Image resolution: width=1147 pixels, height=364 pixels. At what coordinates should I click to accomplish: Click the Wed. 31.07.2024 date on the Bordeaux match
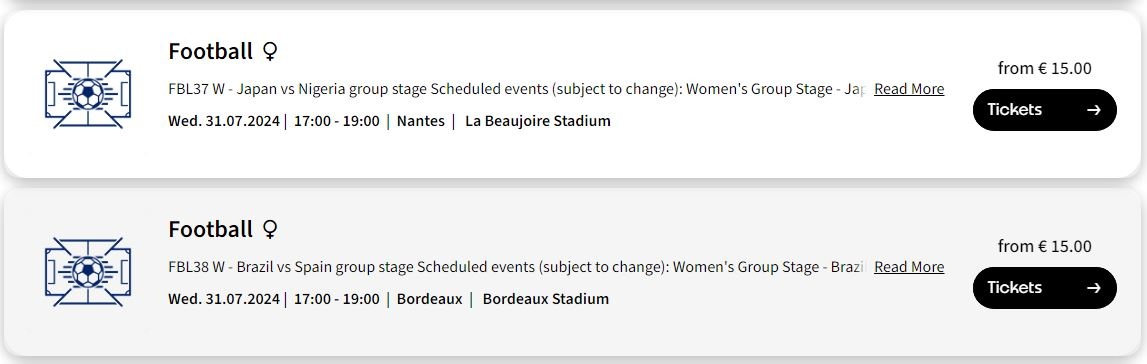click(x=224, y=299)
